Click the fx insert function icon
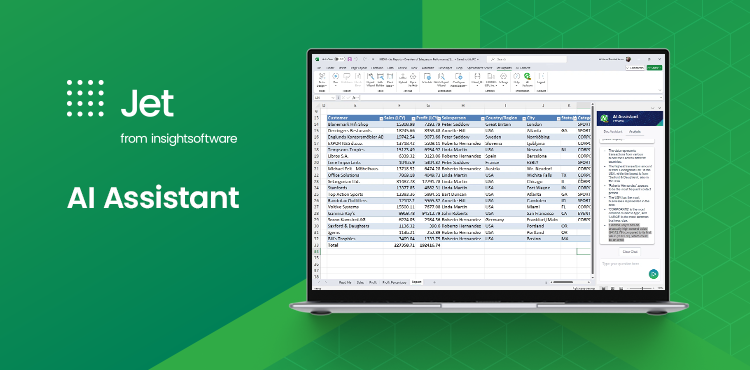 [353, 98]
